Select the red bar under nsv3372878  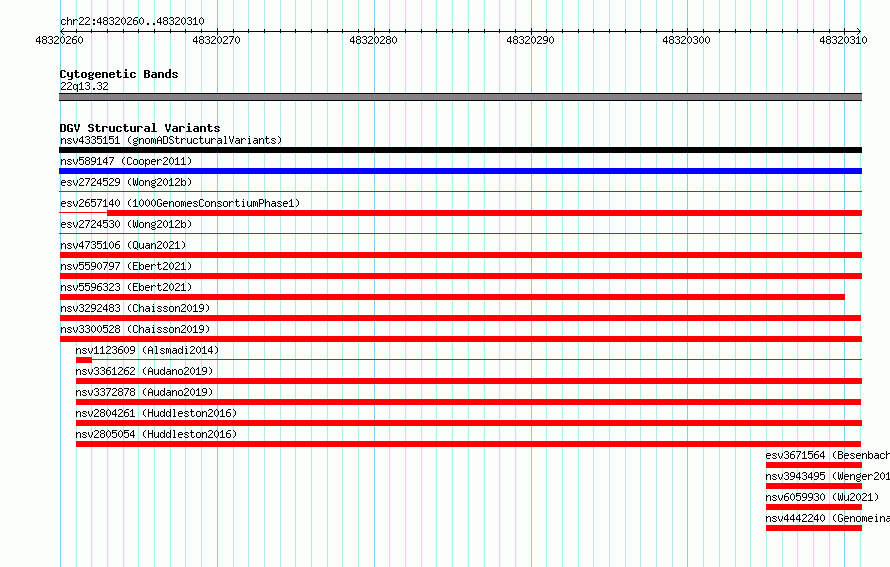pyautogui.click(x=468, y=402)
